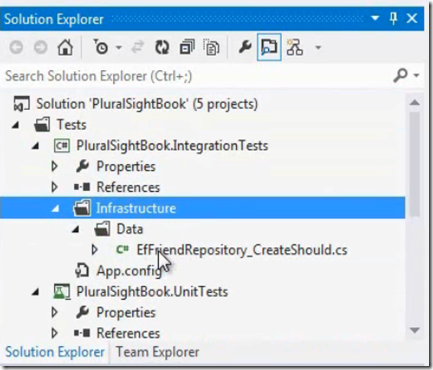Viewport: 433px width, 370px height.
Task: Expand Properties under IntegrationTests
Action: coord(55,166)
